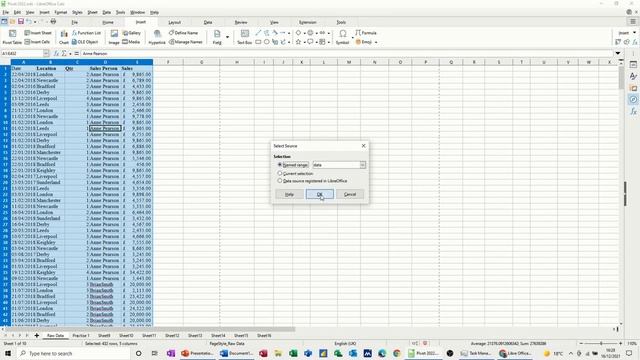Insert a Text Box

pos(244,37)
